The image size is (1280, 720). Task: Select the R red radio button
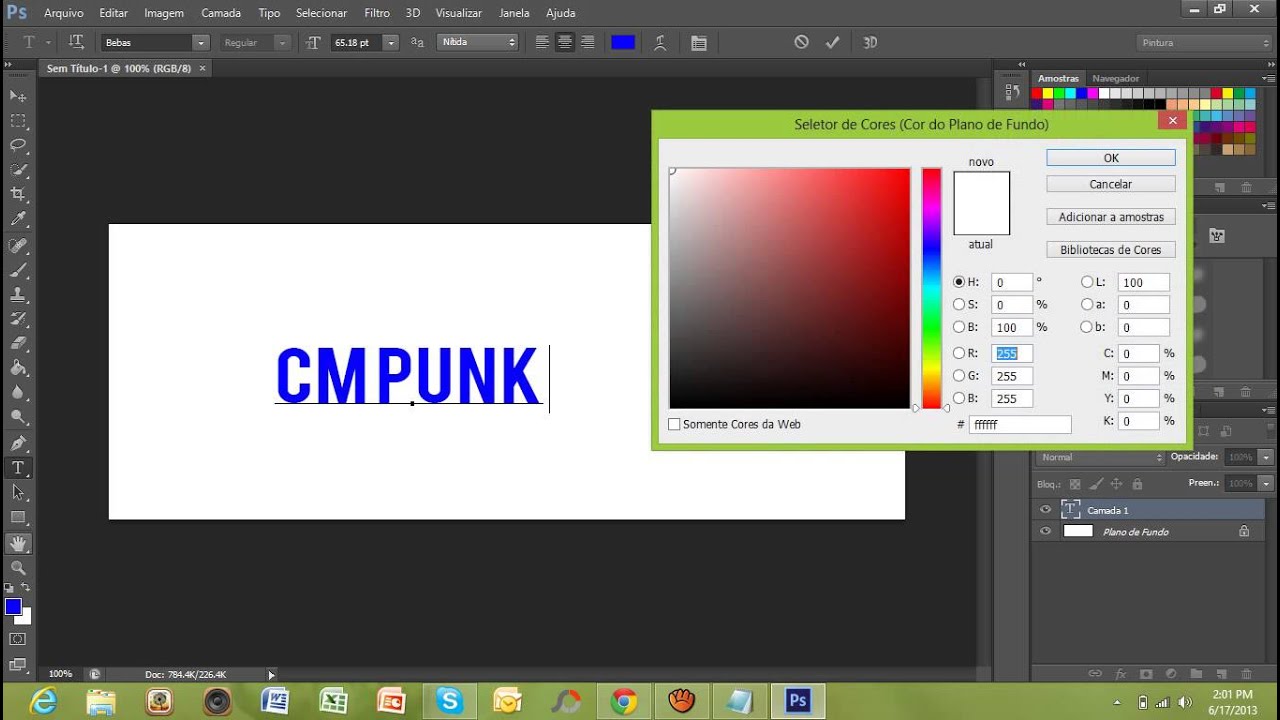[x=959, y=353]
